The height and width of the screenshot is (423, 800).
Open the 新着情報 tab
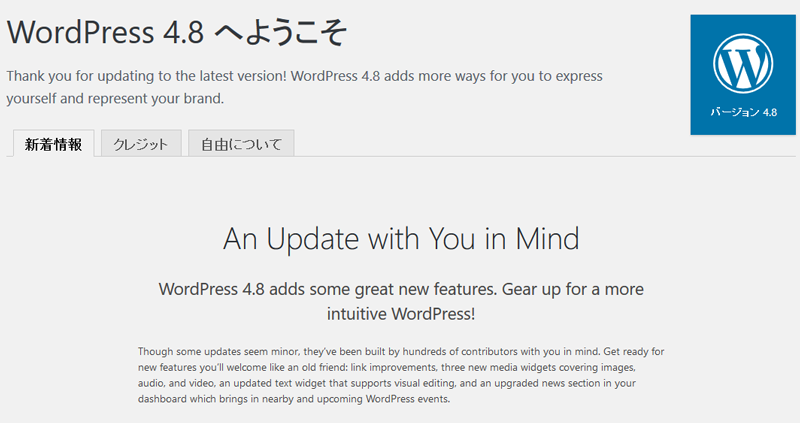[54, 144]
